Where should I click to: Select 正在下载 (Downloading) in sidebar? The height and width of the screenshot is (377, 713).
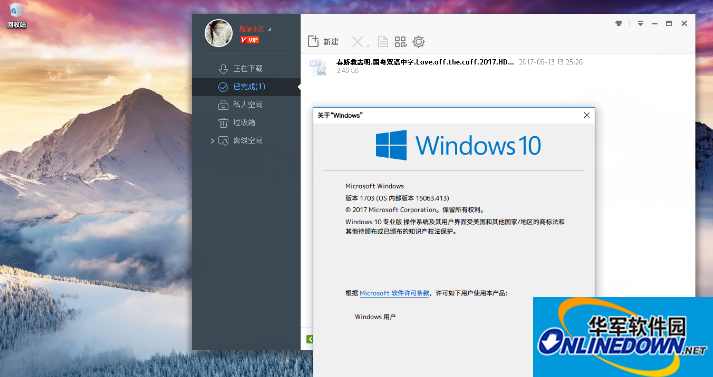click(246, 69)
